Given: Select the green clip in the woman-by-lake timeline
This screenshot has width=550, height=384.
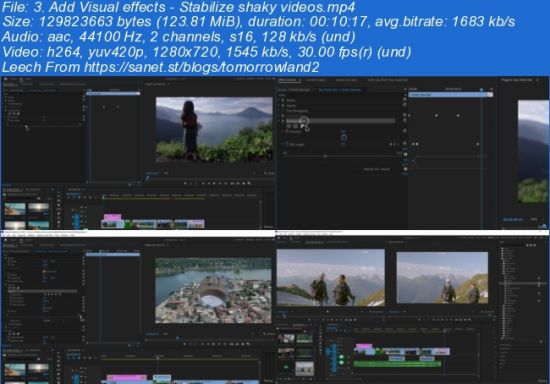Looking at the screenshot, I should pyautogui.click(x=128, y=224).
